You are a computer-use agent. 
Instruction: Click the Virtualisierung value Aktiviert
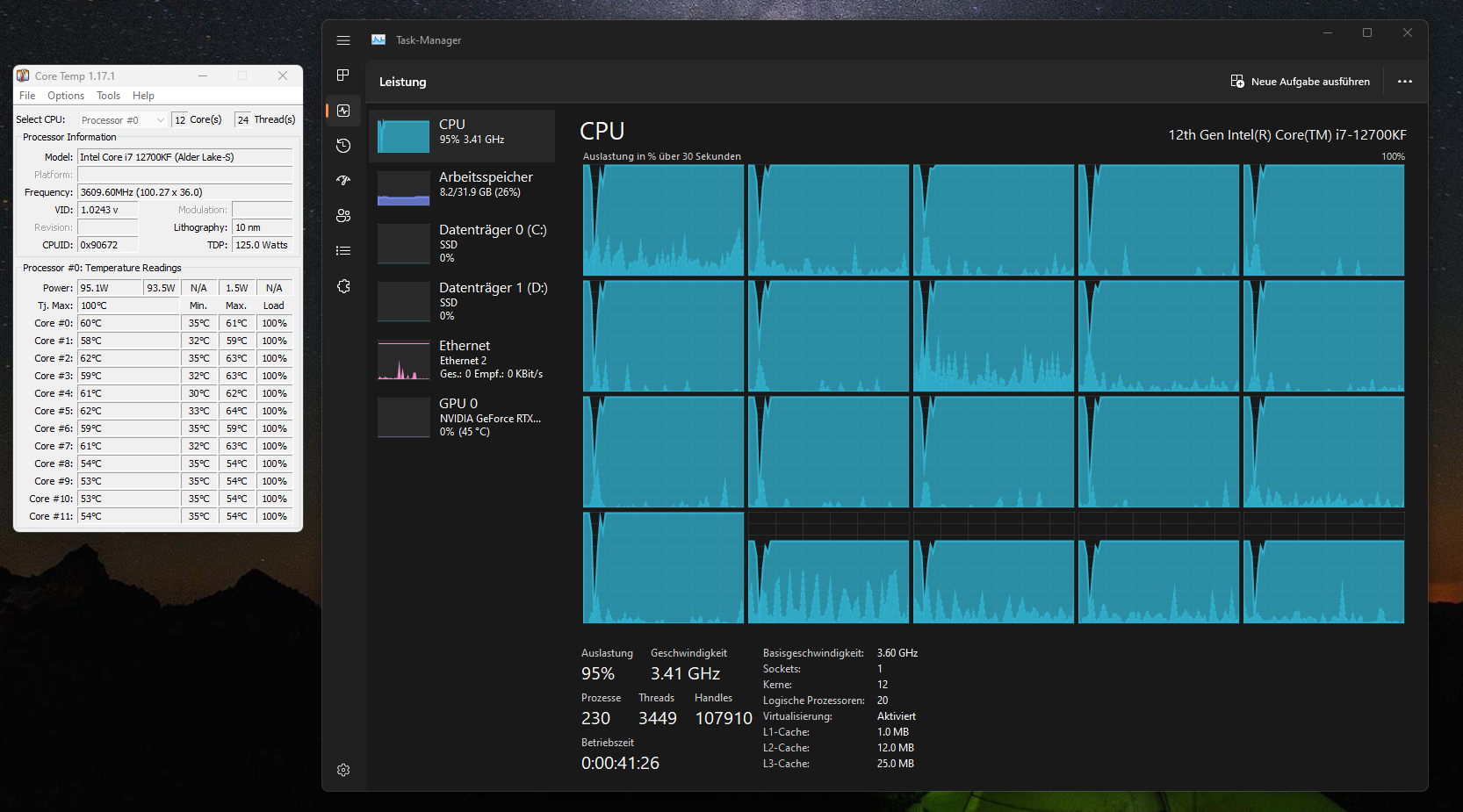pyautogui.click(x=897, y=716)
